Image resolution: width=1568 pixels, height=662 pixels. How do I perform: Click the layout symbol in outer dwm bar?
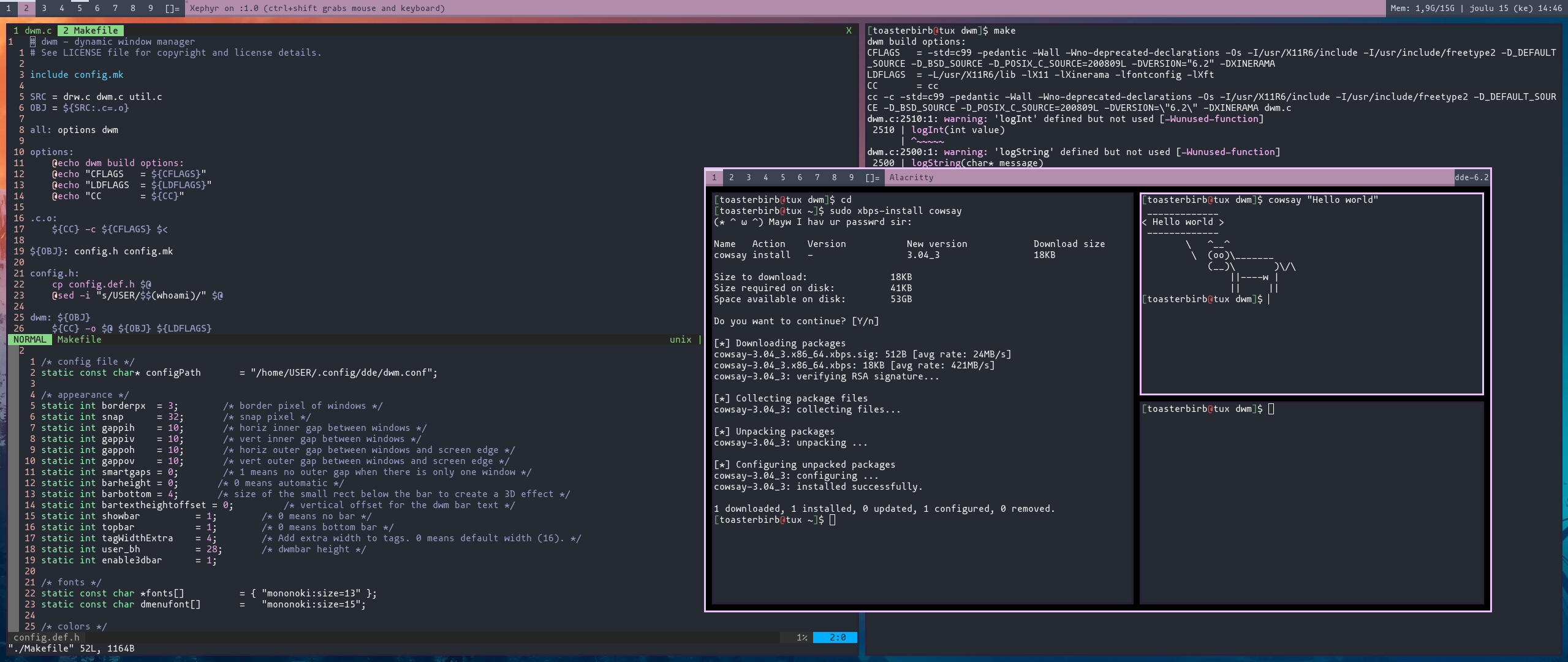[172, 8]
